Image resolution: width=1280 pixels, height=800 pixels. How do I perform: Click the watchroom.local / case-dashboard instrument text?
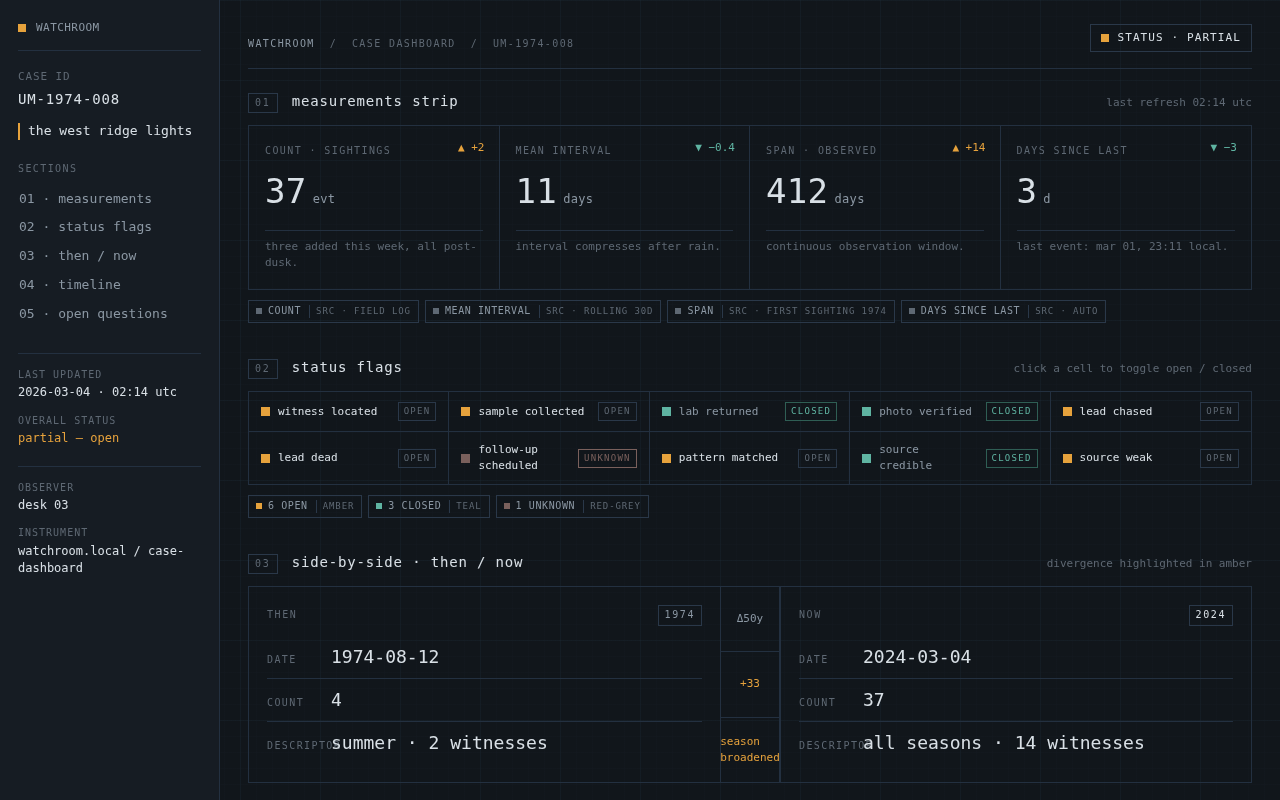(x=101, y=559)
